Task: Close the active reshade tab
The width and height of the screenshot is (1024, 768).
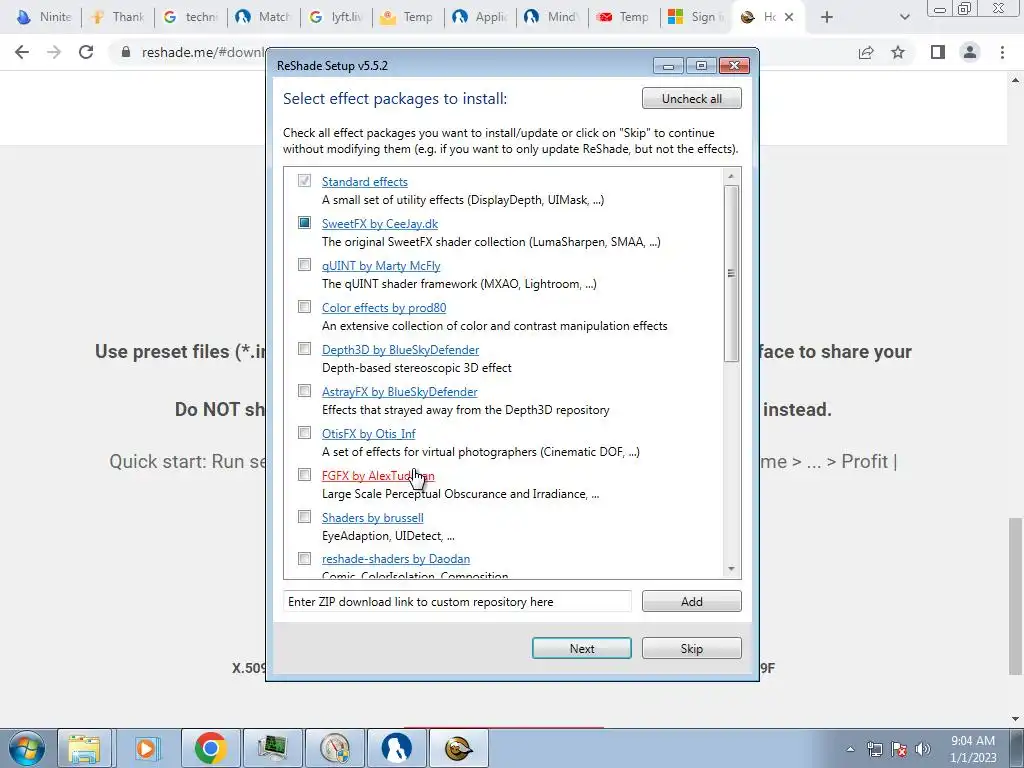Action: 789,17
